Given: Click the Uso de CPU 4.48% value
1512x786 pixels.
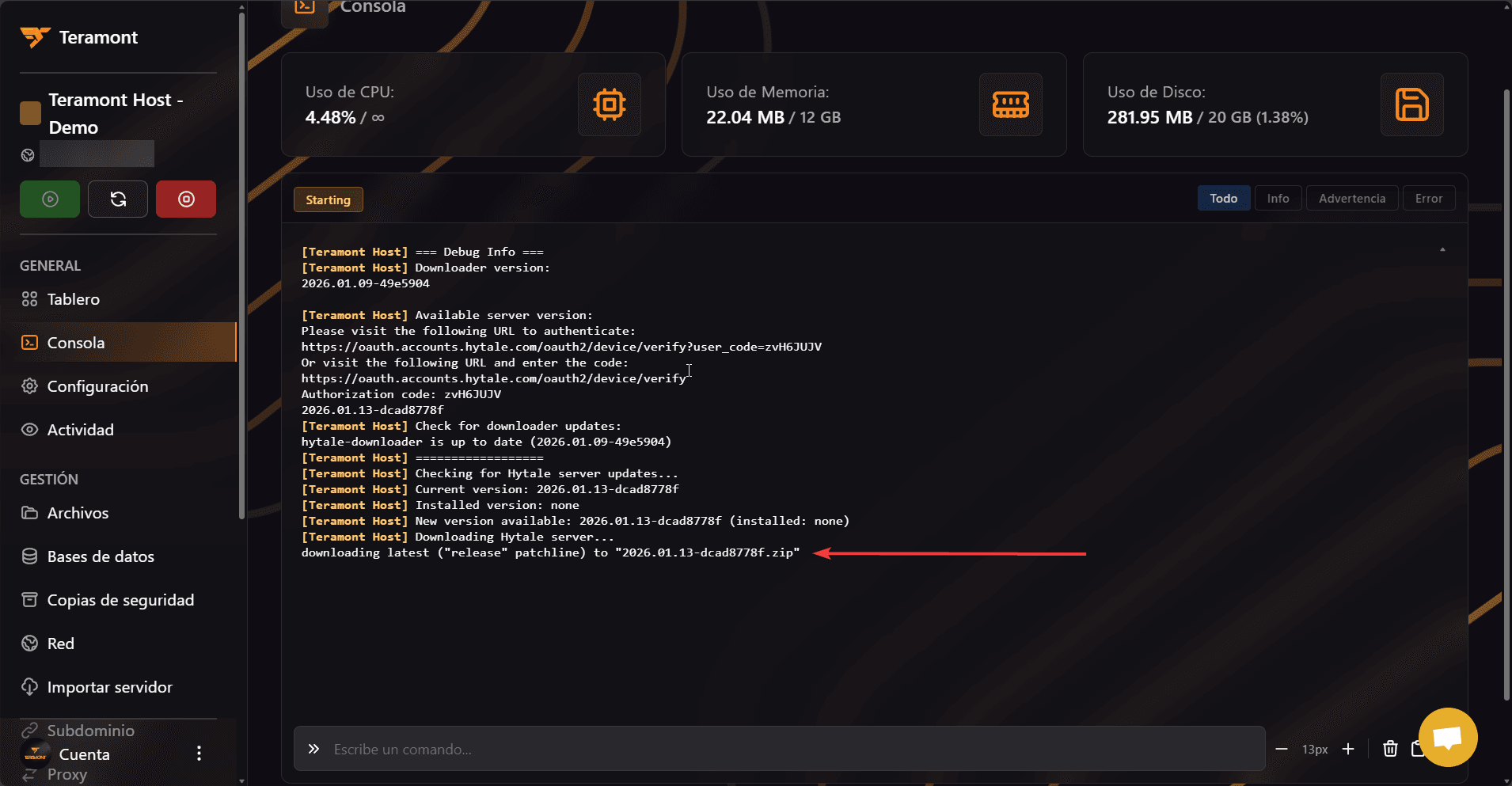Looking at the screenshot, I should 330,118.
